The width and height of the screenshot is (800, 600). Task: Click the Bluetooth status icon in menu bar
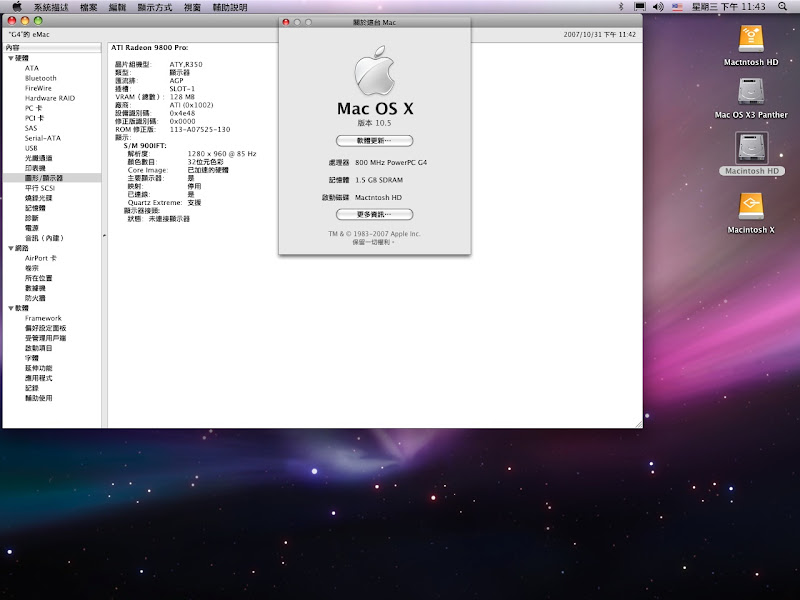pos(621,7)
